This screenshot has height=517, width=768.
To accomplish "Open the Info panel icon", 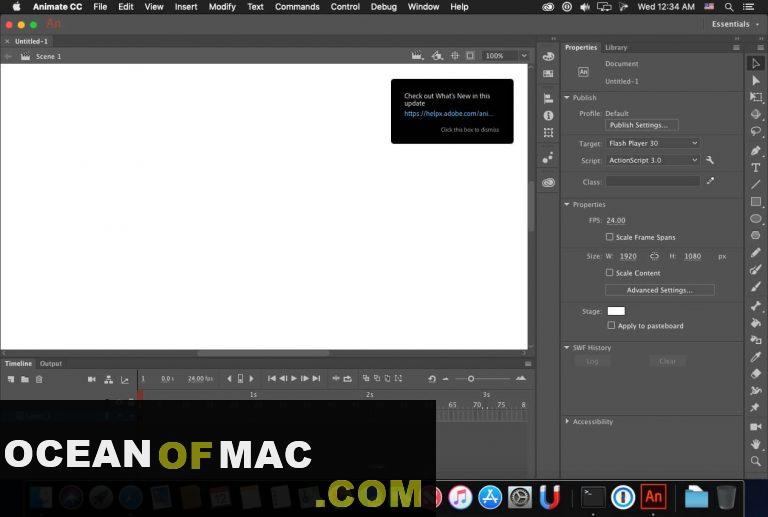I will click(x=548, y=116).
